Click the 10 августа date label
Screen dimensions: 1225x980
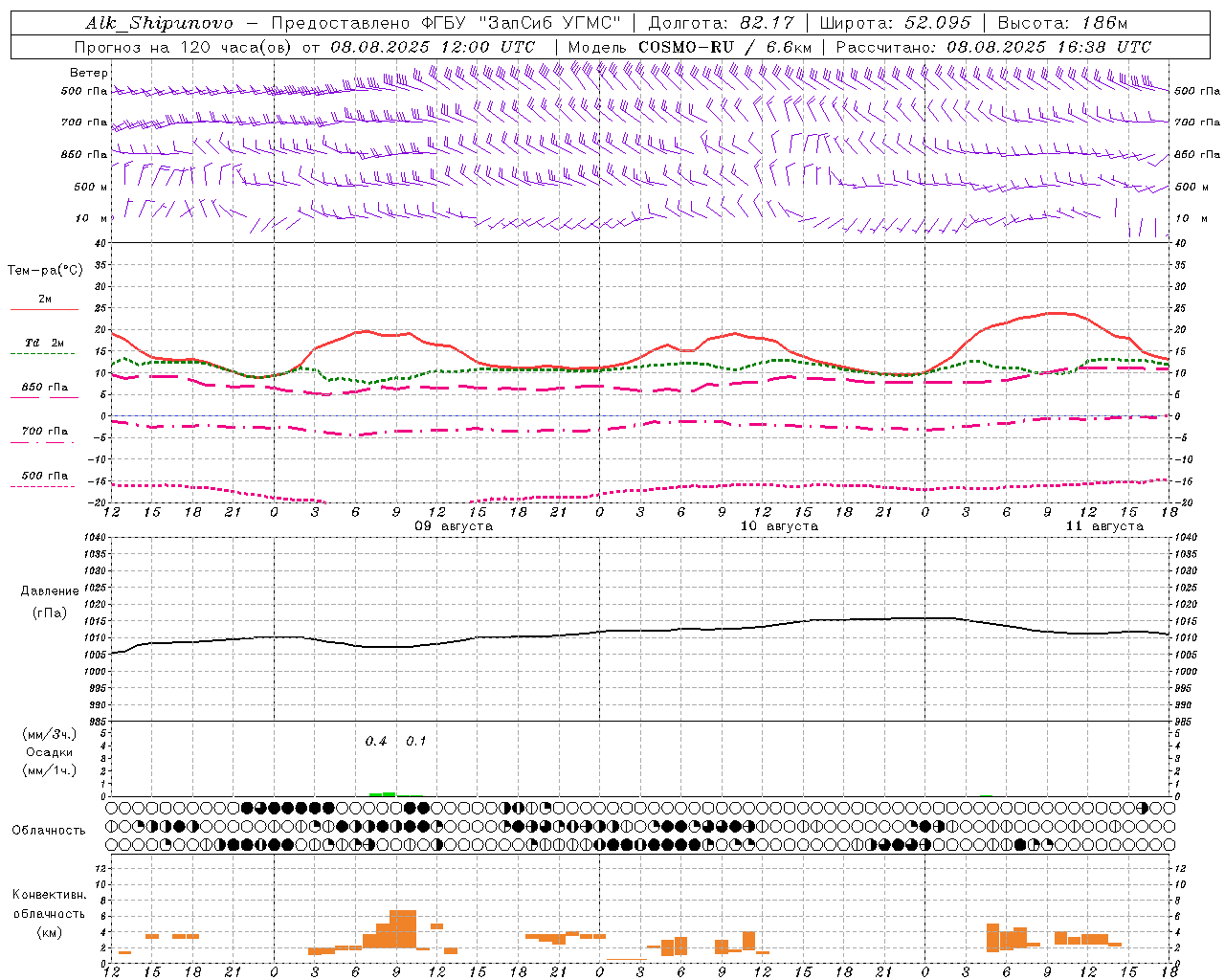point(779,526)
